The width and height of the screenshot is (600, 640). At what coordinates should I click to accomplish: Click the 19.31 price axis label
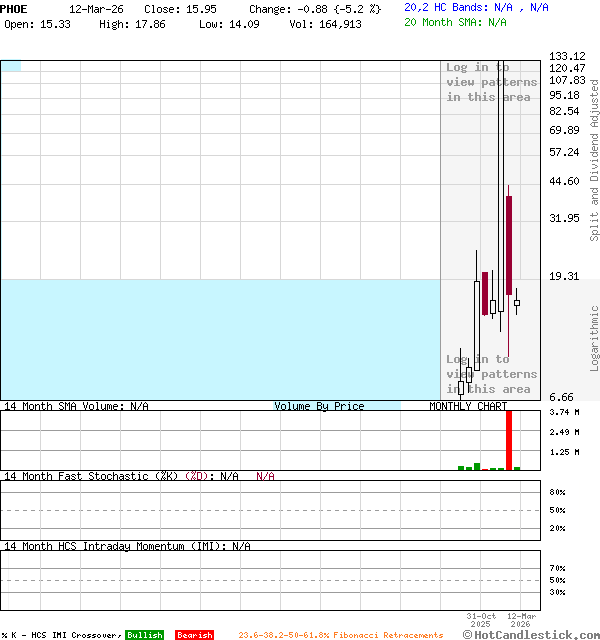click(x=565, y=276)
